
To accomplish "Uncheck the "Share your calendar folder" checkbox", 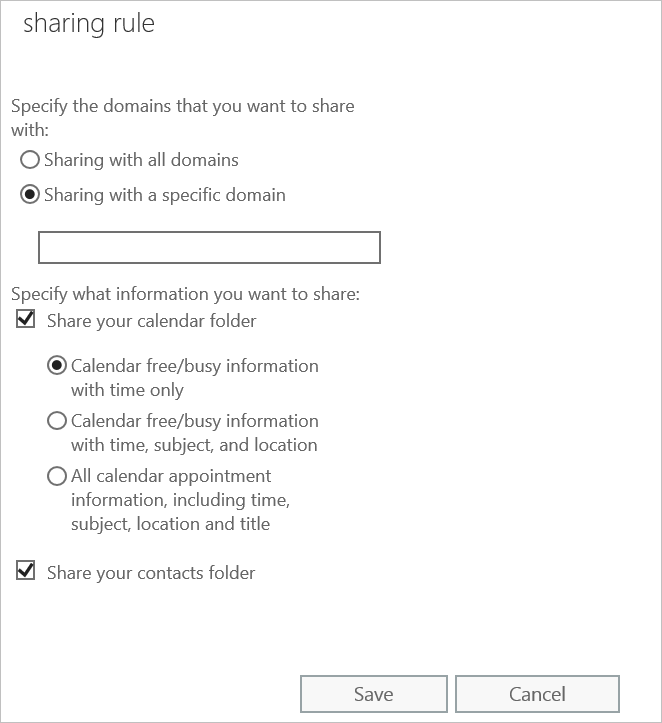I will [25, 319].
